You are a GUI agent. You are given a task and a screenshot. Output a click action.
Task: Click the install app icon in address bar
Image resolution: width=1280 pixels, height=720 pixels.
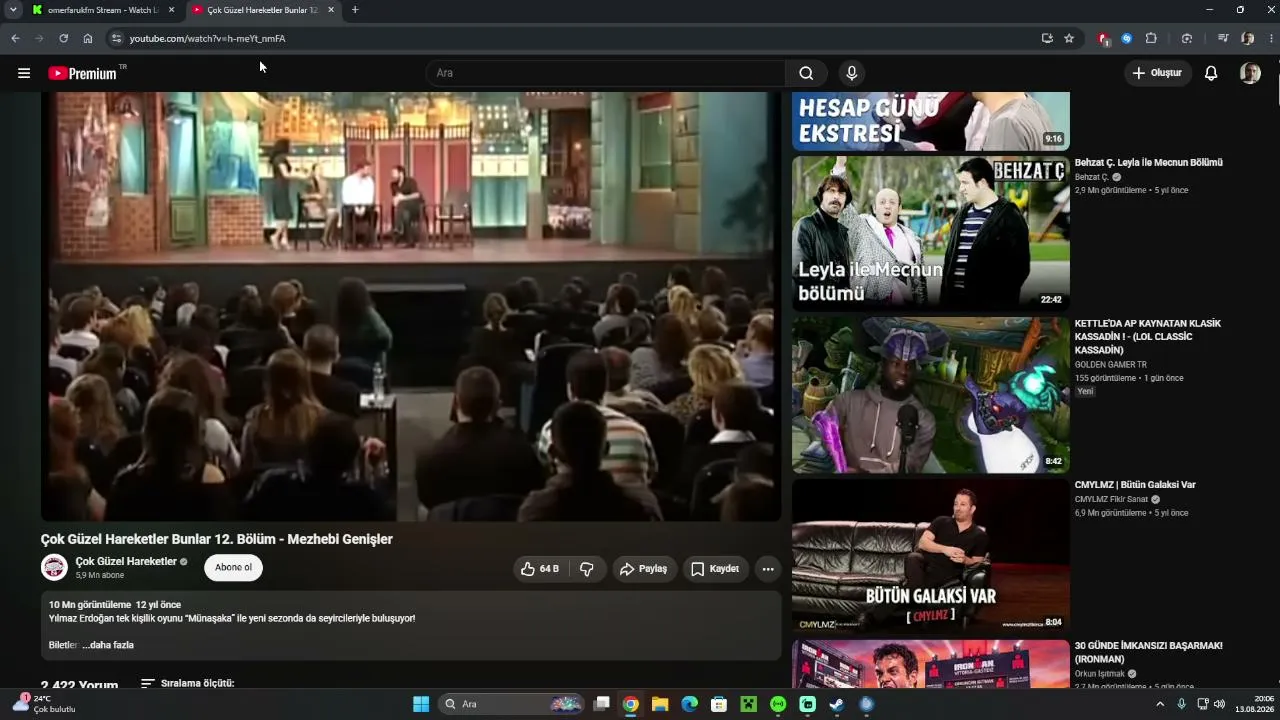click(x=1047, y=38)
